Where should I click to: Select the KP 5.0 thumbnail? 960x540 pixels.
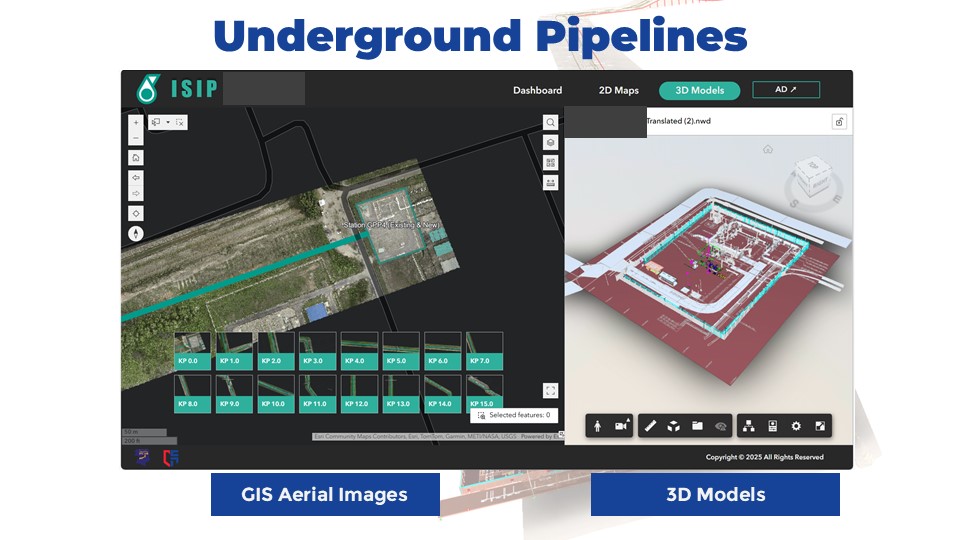401,351
